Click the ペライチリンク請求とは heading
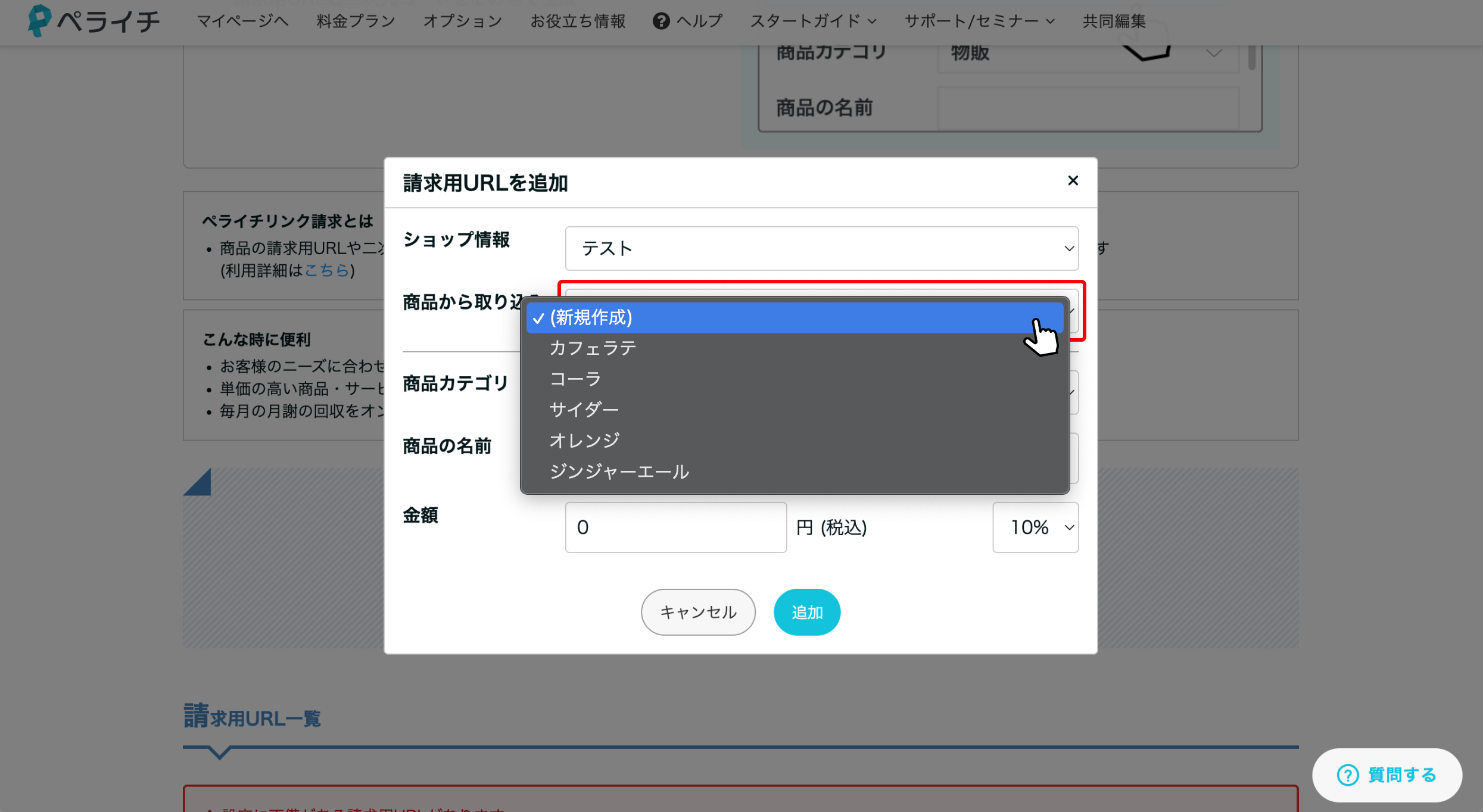 point(288,221)
